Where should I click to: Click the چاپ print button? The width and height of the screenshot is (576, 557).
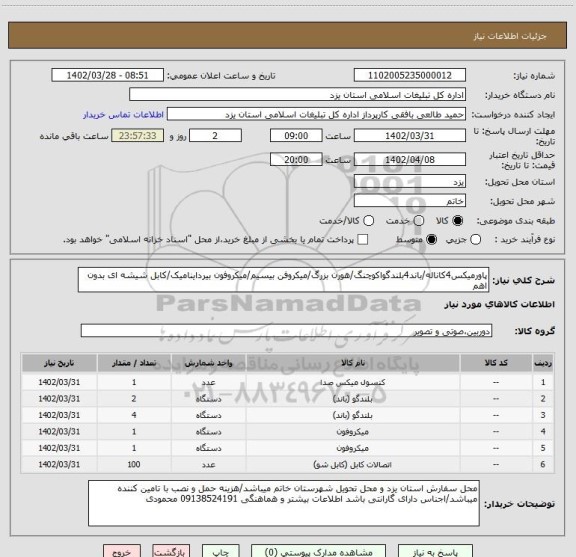coord(220,552)
